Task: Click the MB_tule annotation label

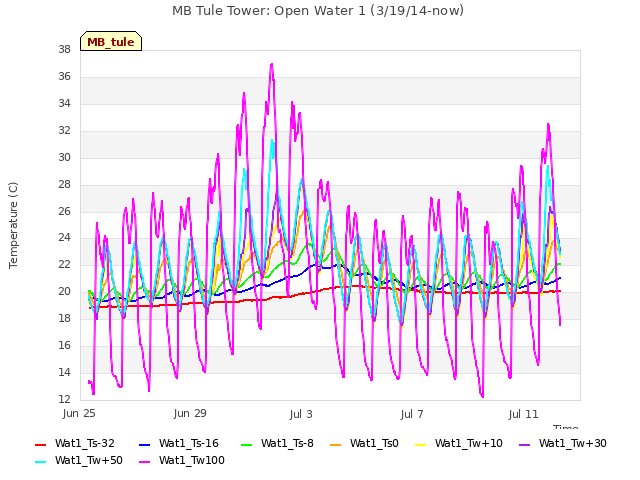Action: [111, 41]
